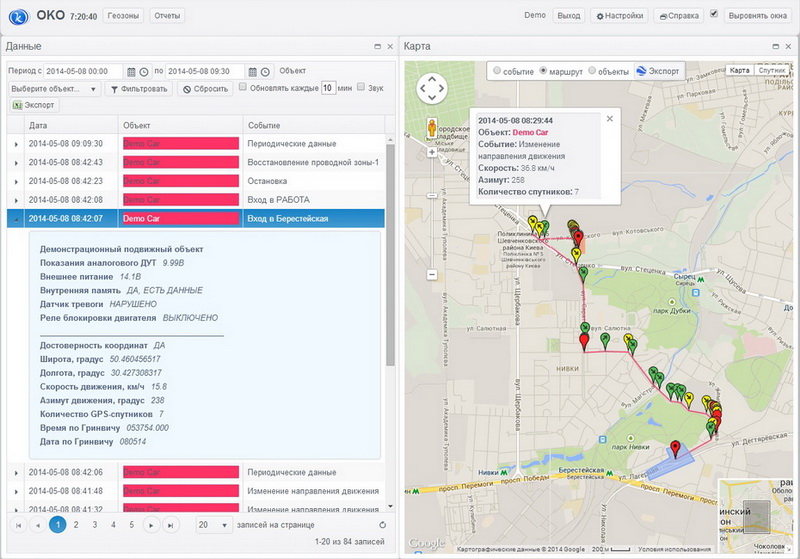The image size is (800, 559).
Task: Open Геозоны menu
Action: point(123,16)
